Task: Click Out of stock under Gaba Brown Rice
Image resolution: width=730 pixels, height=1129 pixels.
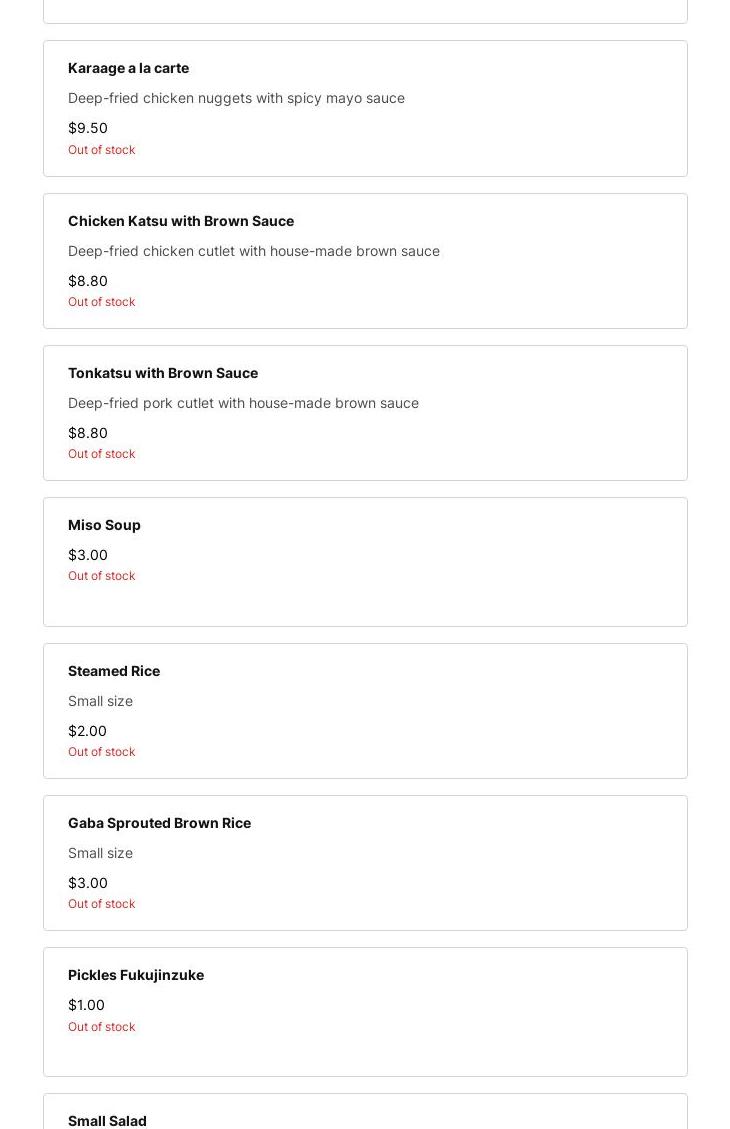Action: (x=101, y=904)
